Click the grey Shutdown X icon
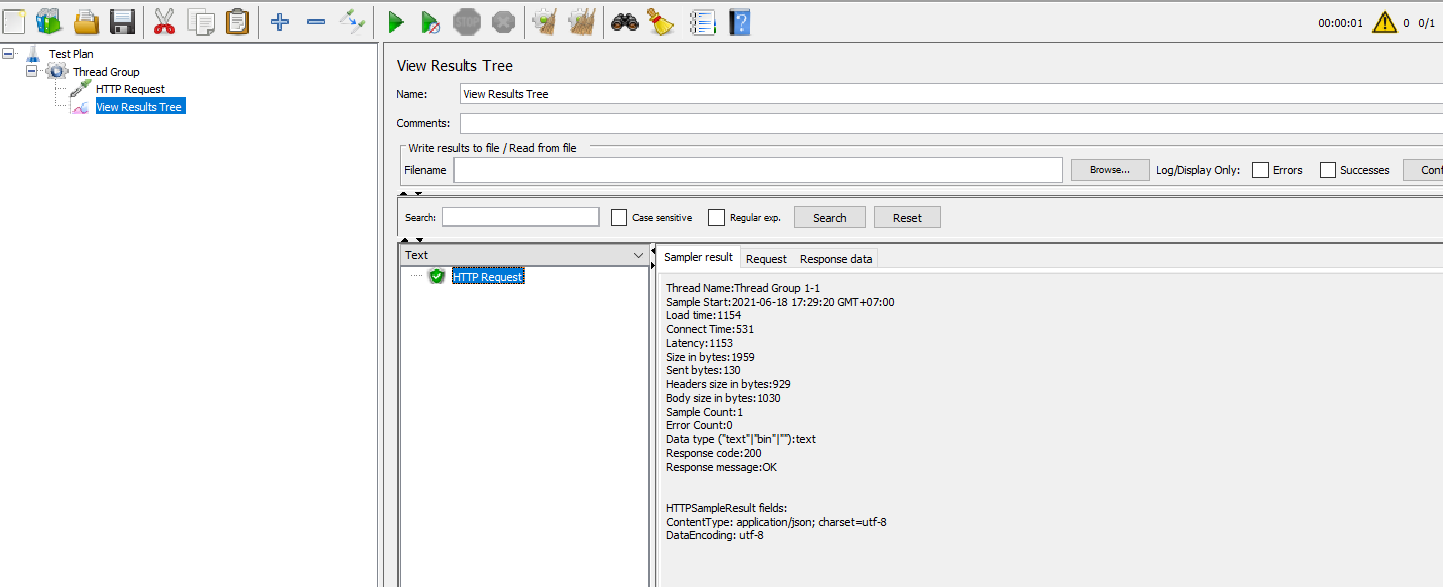1443x587 pixels. pyautogui.click(x=503, y=21)
